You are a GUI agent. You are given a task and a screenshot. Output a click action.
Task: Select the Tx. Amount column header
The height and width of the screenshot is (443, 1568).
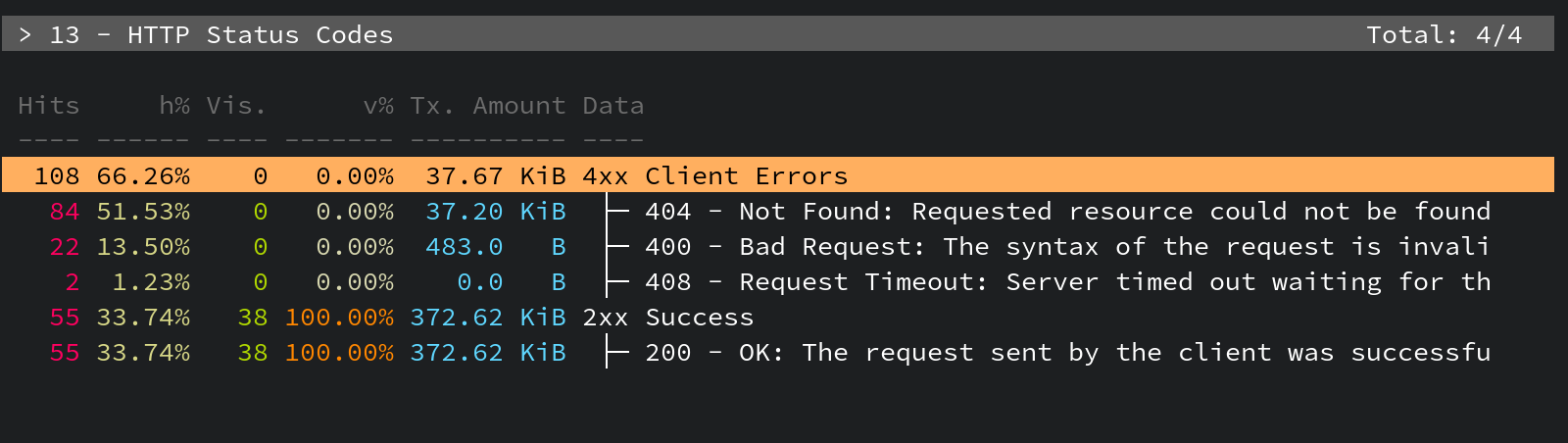[487, 106]
